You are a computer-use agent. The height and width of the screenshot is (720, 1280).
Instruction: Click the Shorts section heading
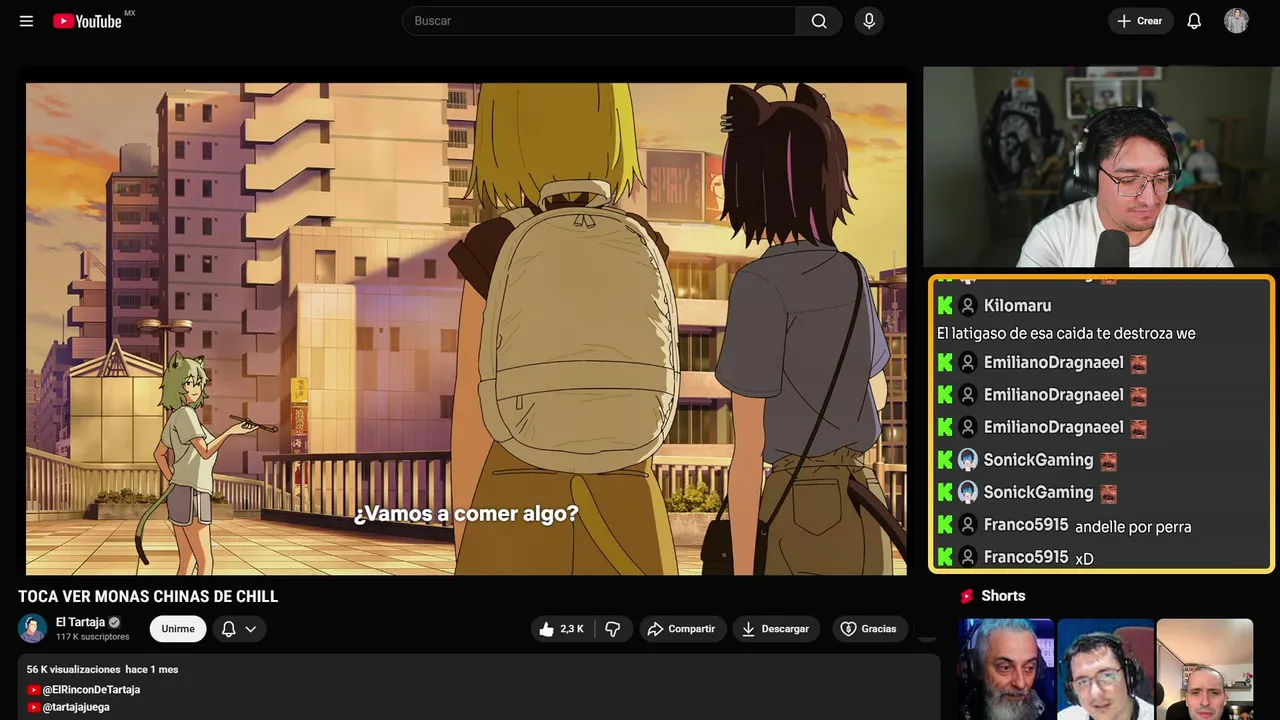(1003, 596)
